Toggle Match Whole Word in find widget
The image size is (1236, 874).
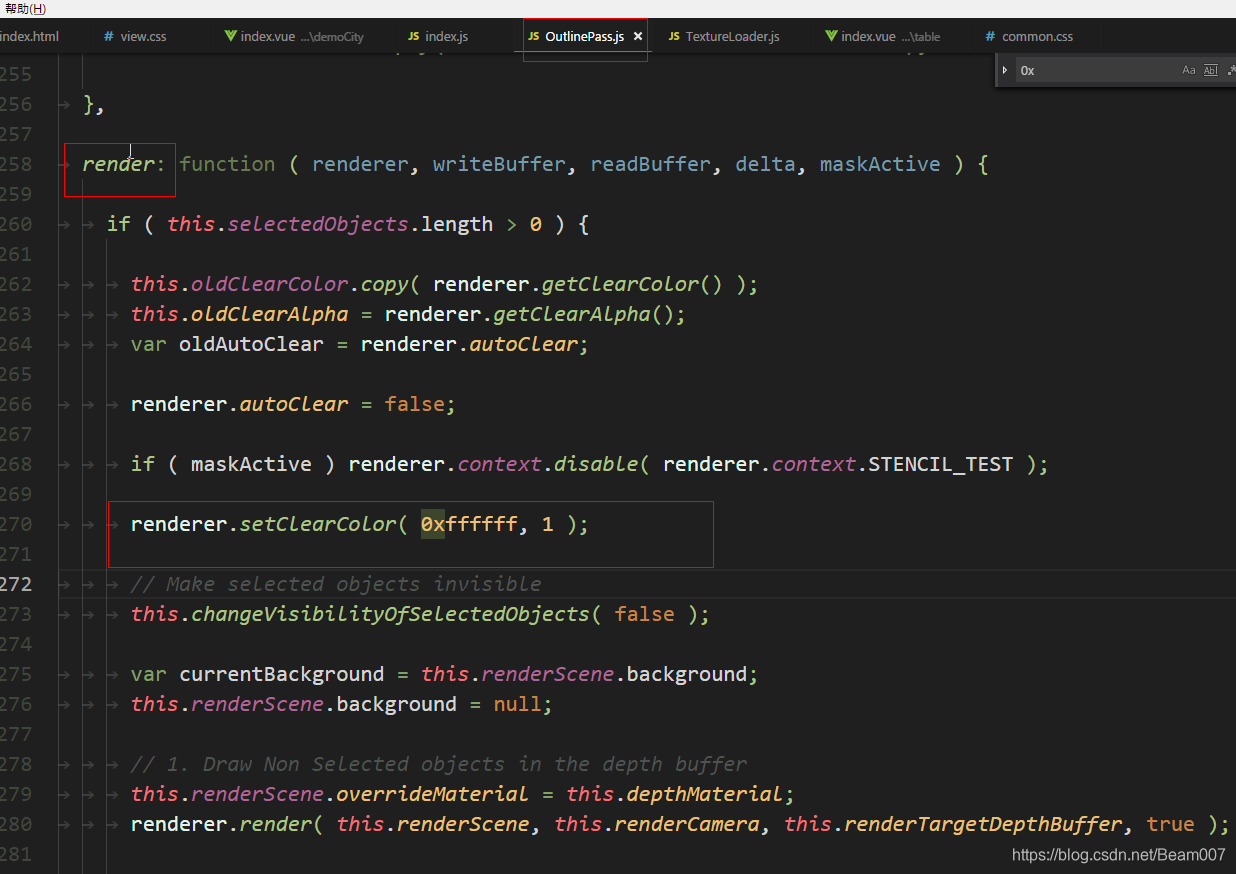(x=1211, y=70)
